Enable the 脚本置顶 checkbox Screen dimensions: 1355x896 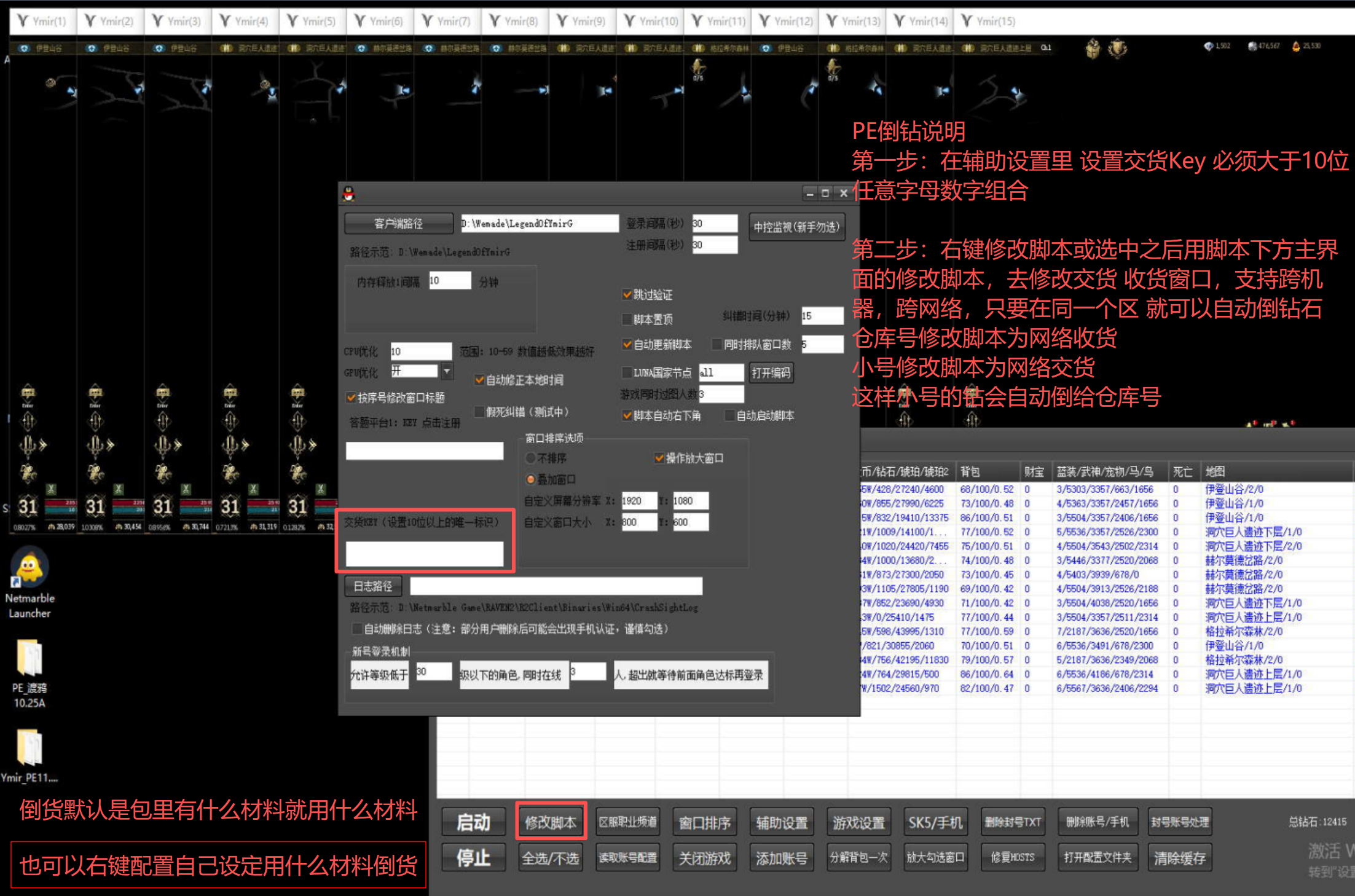[627, 320]
